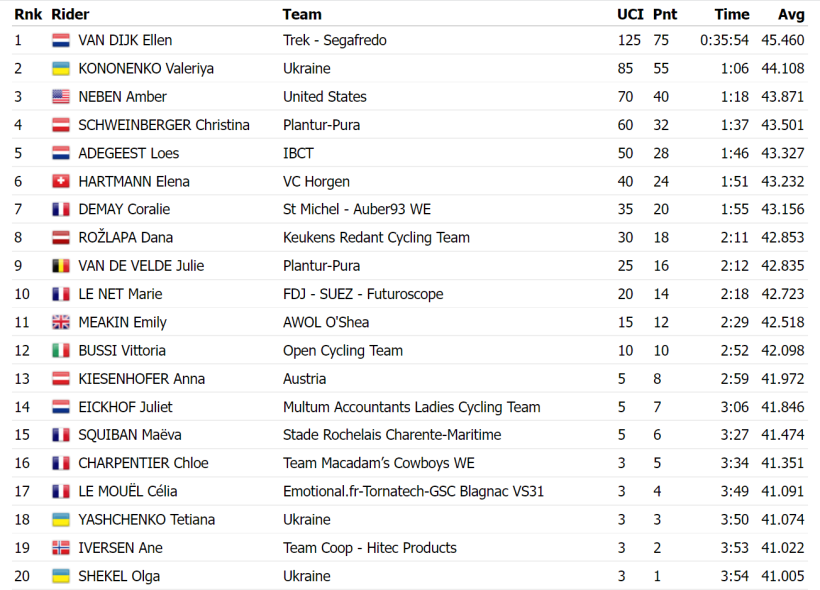Click the Netherlands flag beside VAN DIJK Ellen
Viewport: 820px width, 590px height.
pos(61,40)
